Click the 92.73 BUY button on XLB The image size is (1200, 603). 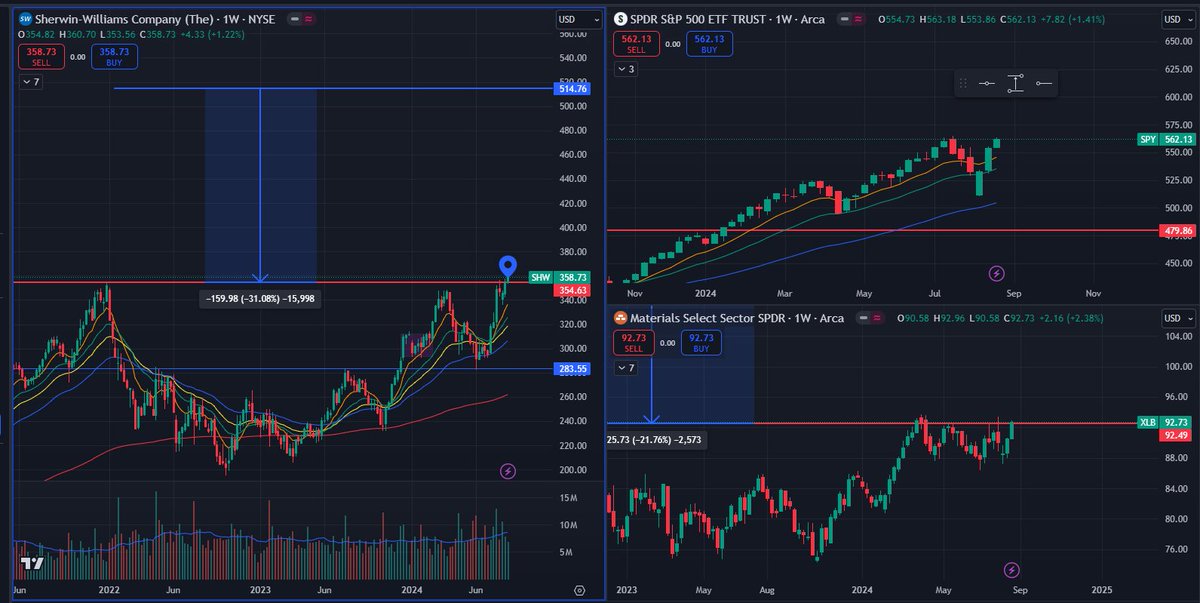click(x=701, y=343)
